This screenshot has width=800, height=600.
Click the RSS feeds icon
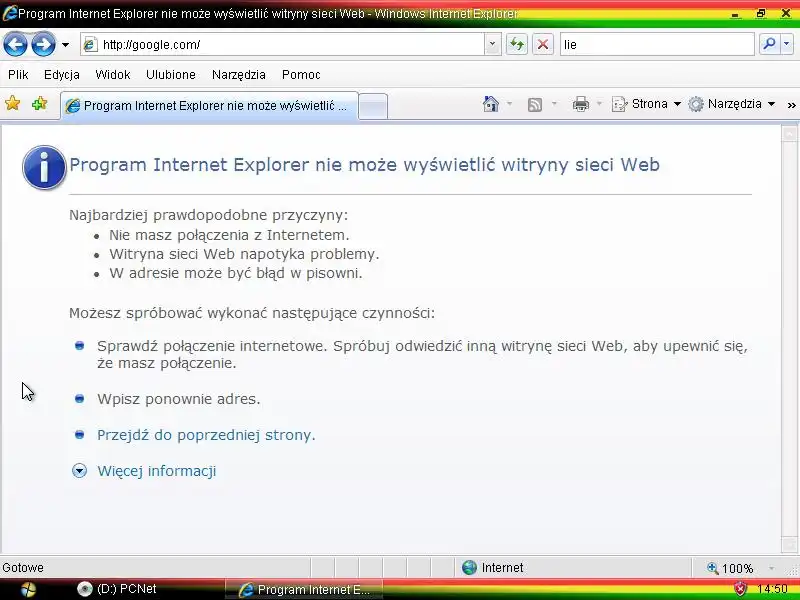535,105
